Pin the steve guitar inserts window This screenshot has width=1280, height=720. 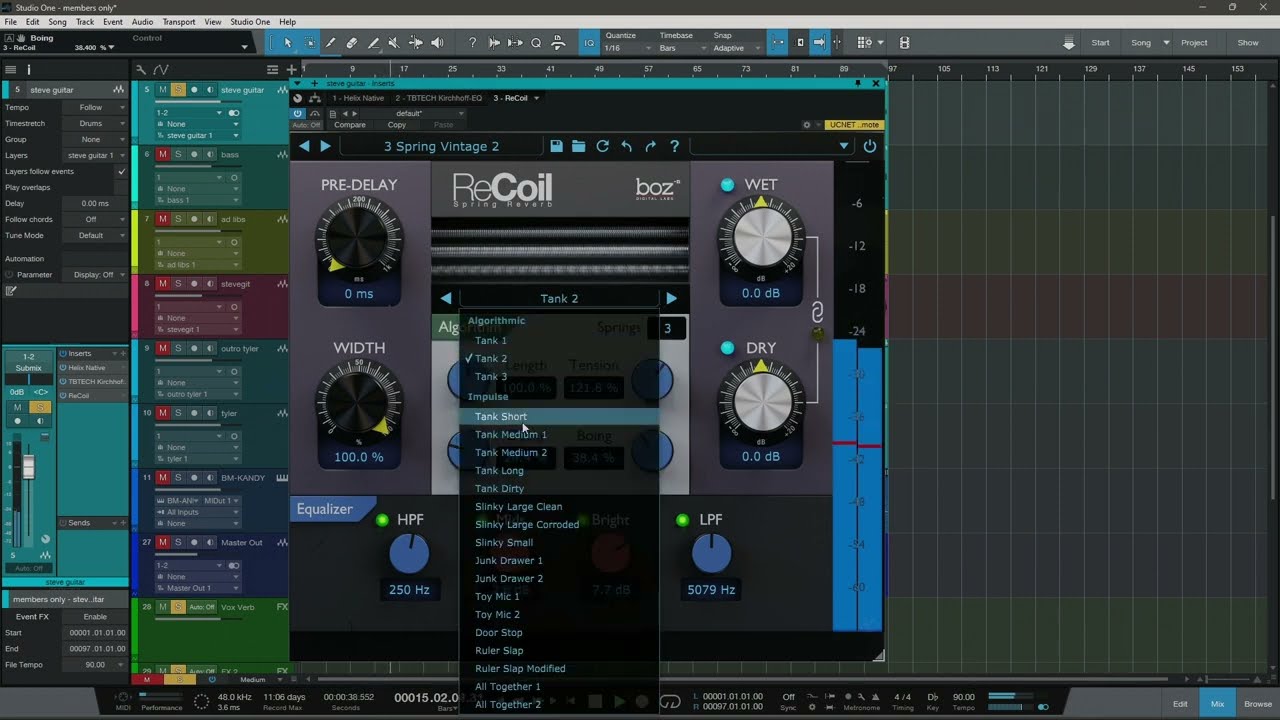coord(858,83)
